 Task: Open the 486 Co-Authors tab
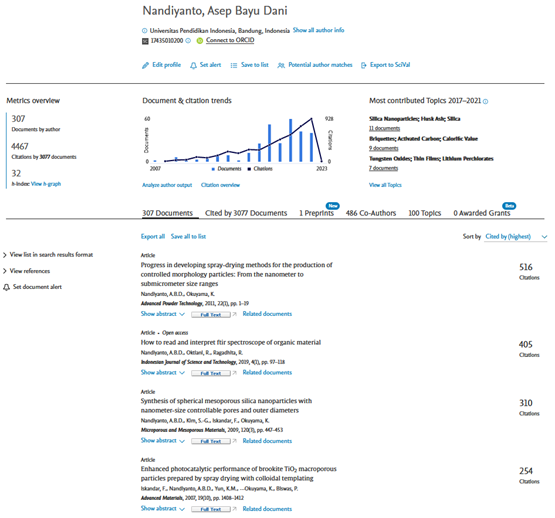click(371, 213)
